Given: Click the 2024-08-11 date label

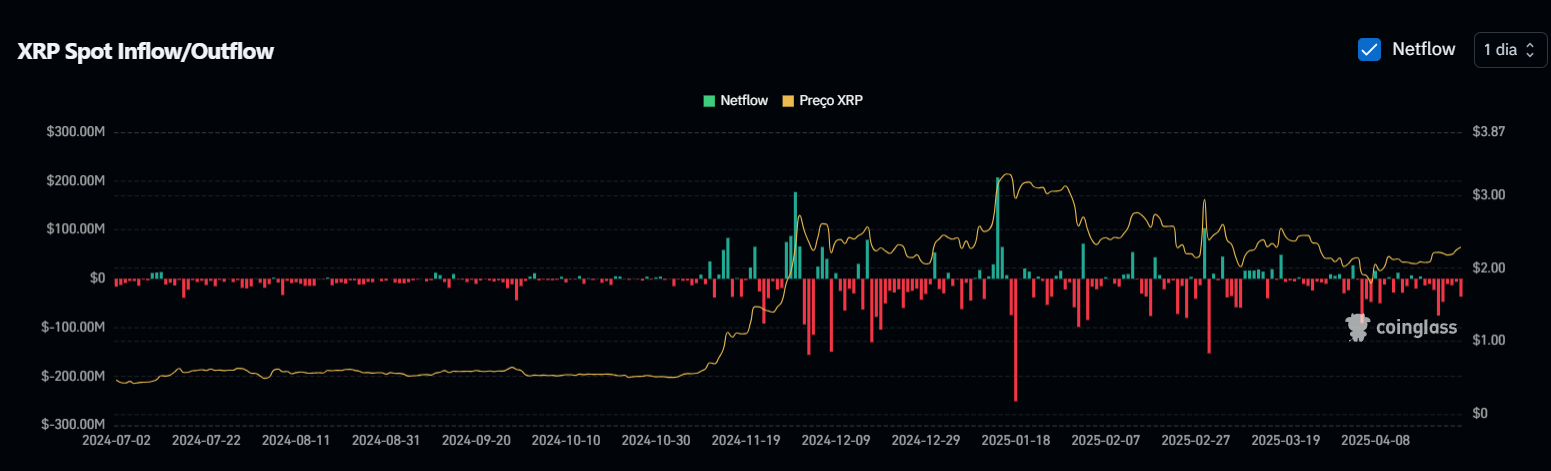Looking at the screenshot, I should [296, 439].
